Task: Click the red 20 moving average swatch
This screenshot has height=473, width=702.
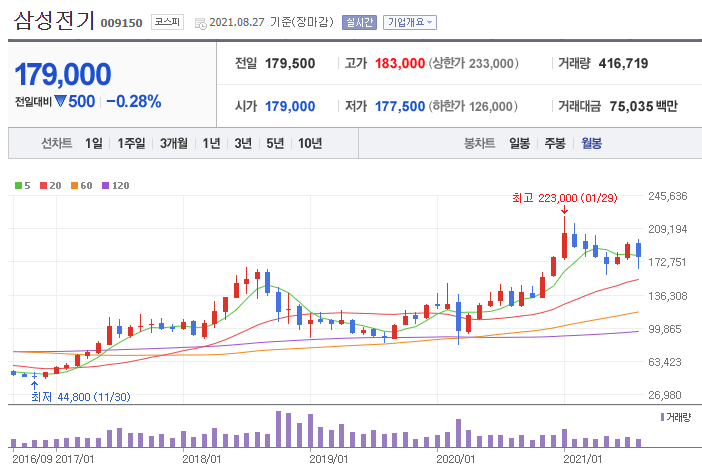Action: (x=43, y=185)
